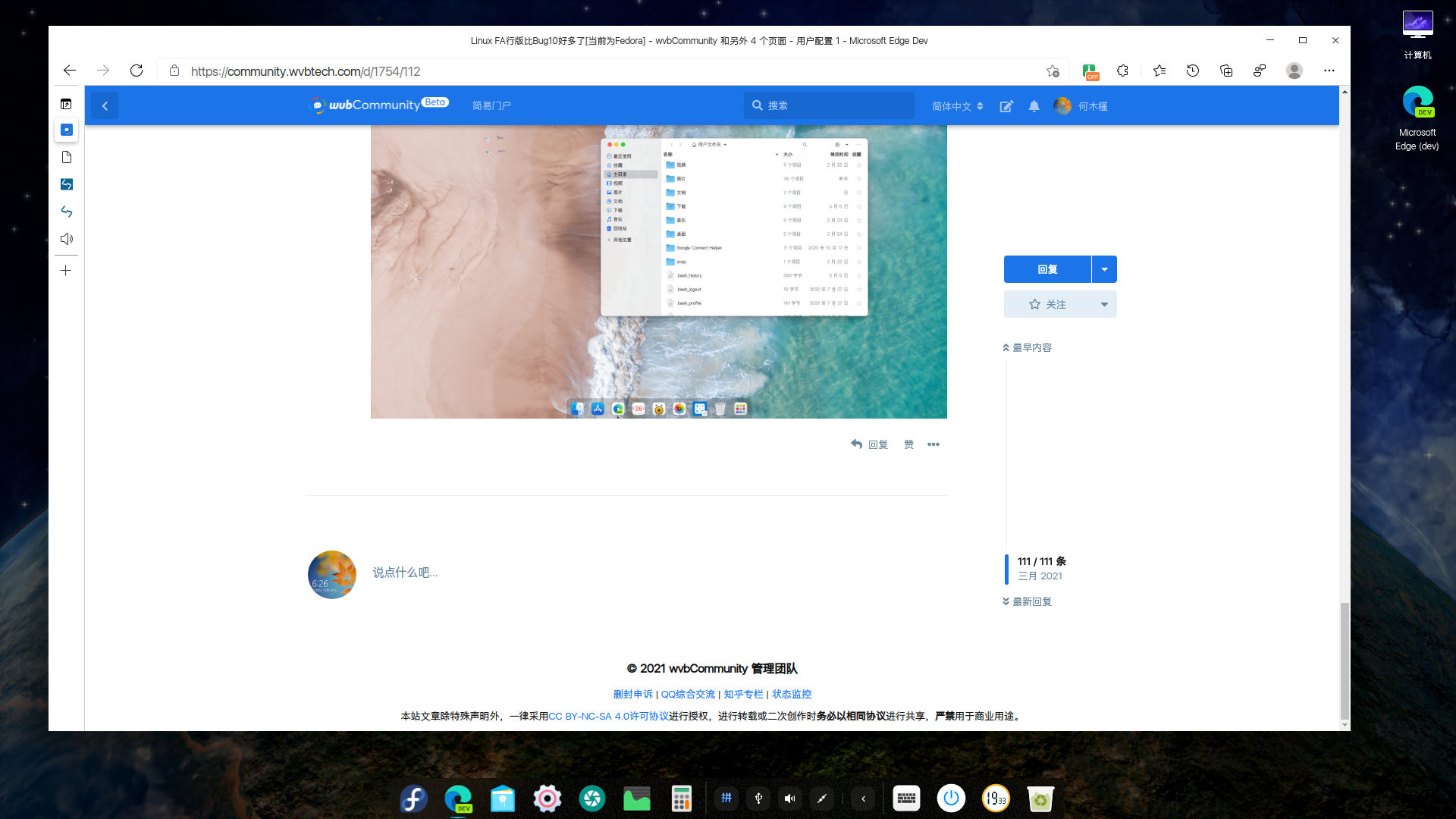The height and width of the screenshot is (819, 1456).
Task: Open Edge extensions puzzle icon
Action: pos(1122,71)
